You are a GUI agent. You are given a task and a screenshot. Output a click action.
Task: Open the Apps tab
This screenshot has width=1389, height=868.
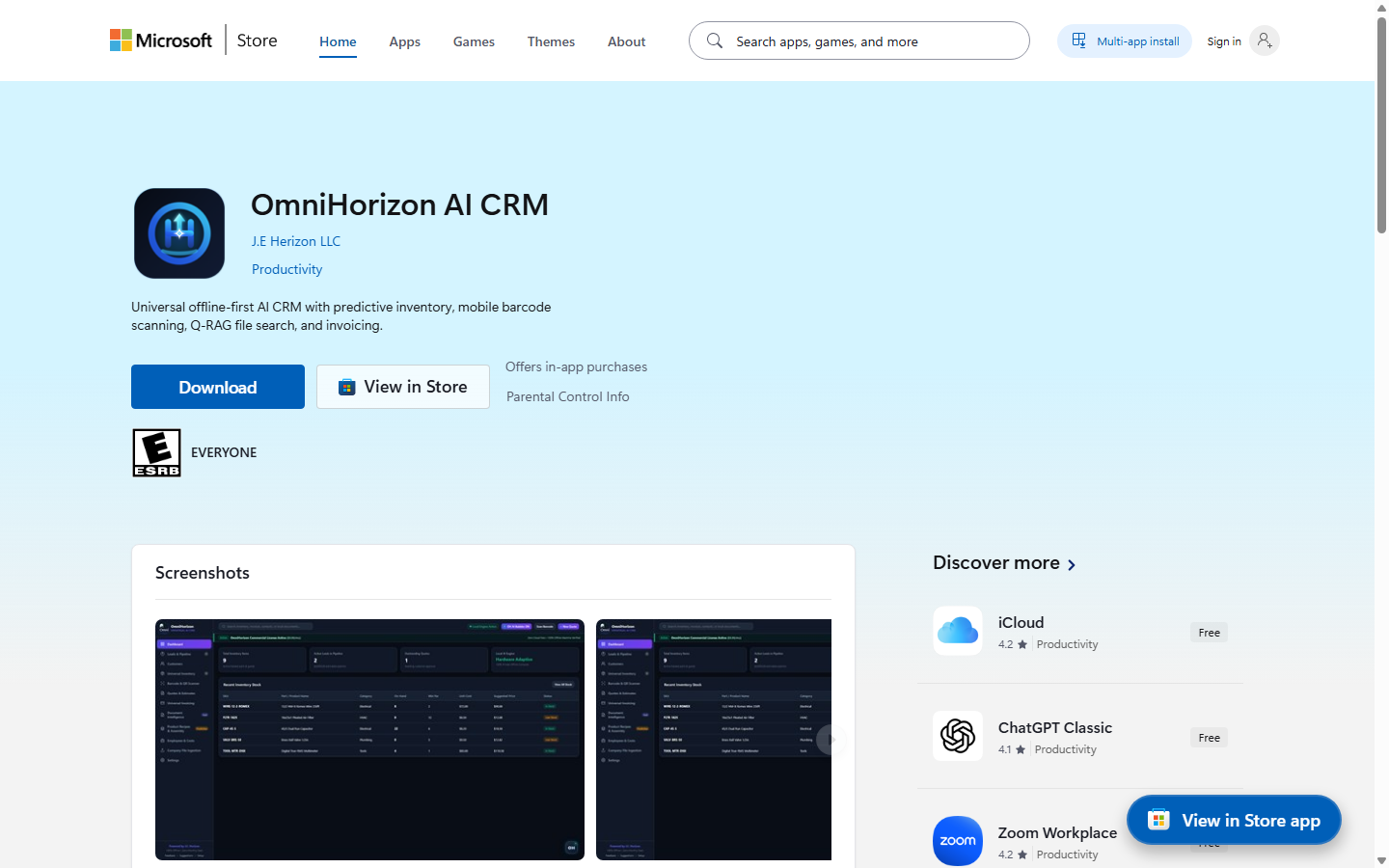405,41
